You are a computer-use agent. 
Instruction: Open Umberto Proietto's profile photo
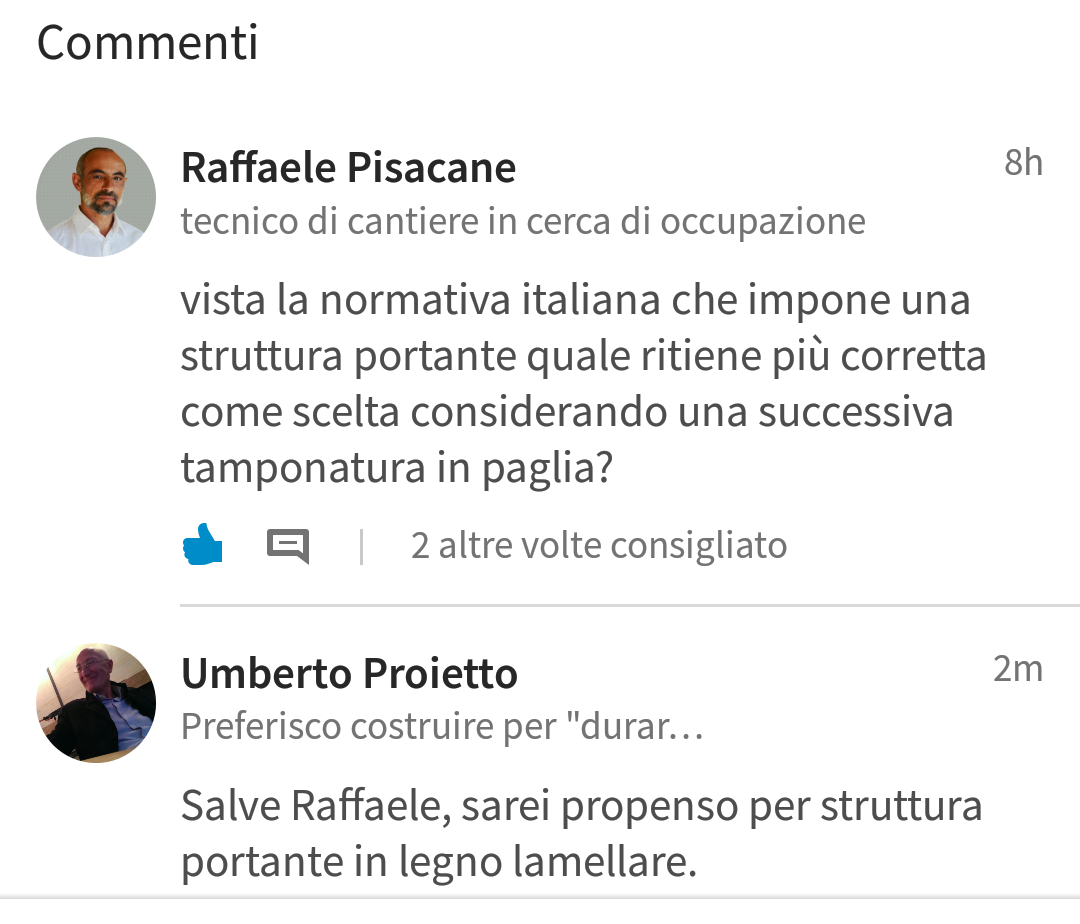coord(96,703)
